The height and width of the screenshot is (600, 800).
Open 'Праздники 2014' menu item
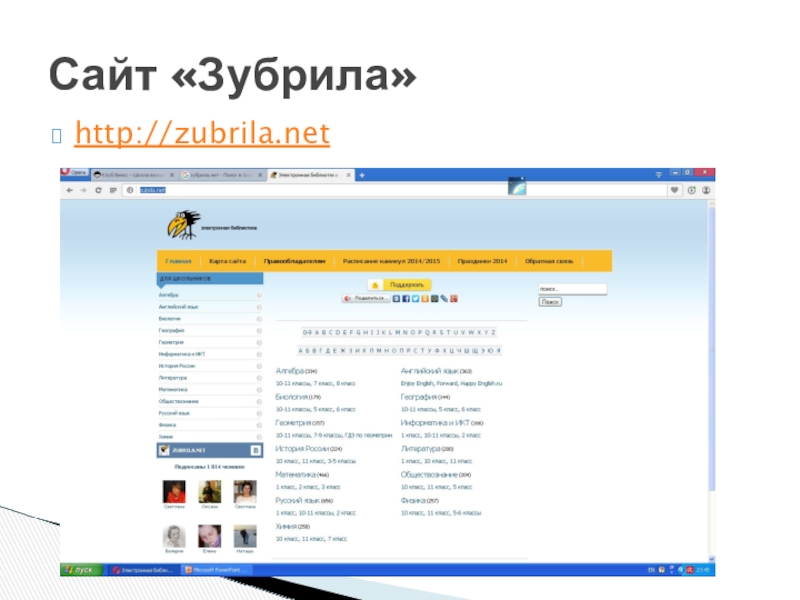pyautogui.click(x=482, y=261)
